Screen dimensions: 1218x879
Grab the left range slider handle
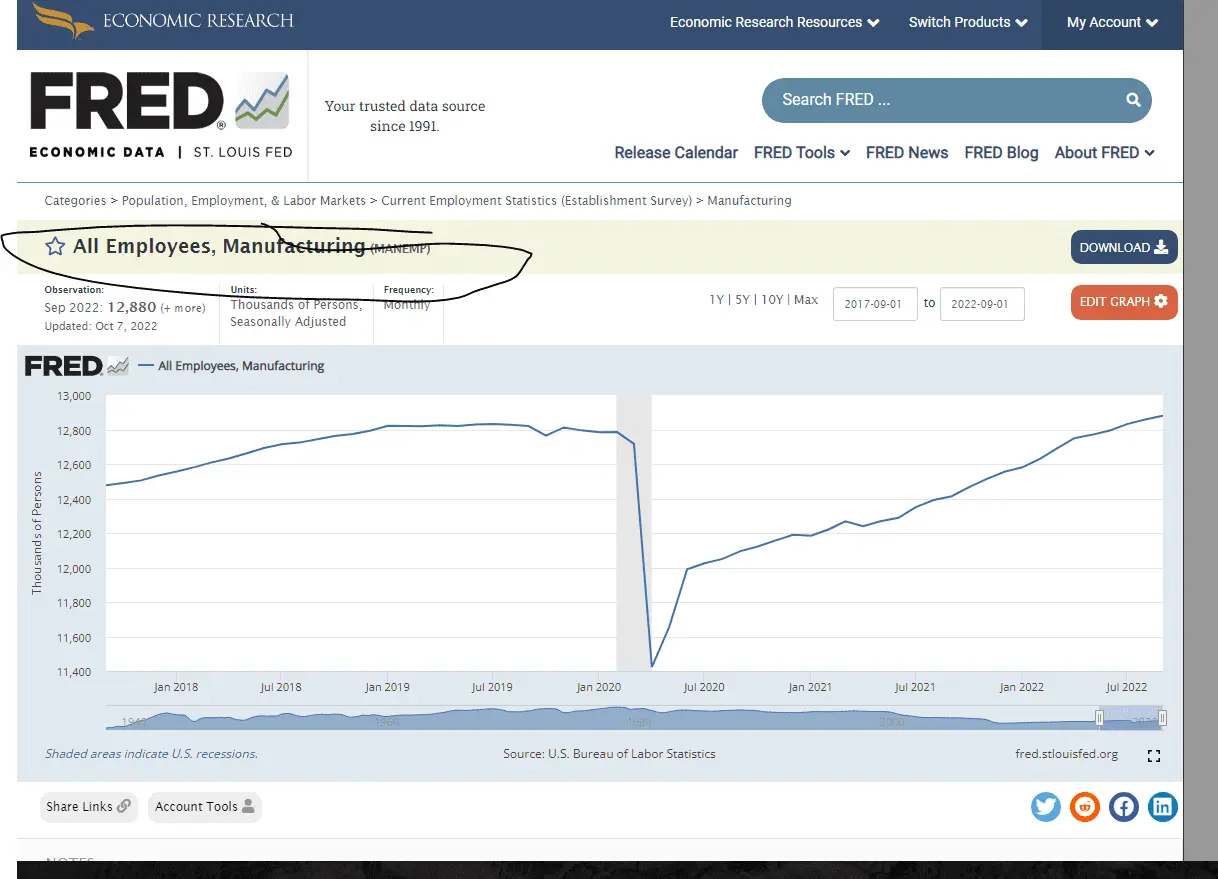[x=1099, y=718]
